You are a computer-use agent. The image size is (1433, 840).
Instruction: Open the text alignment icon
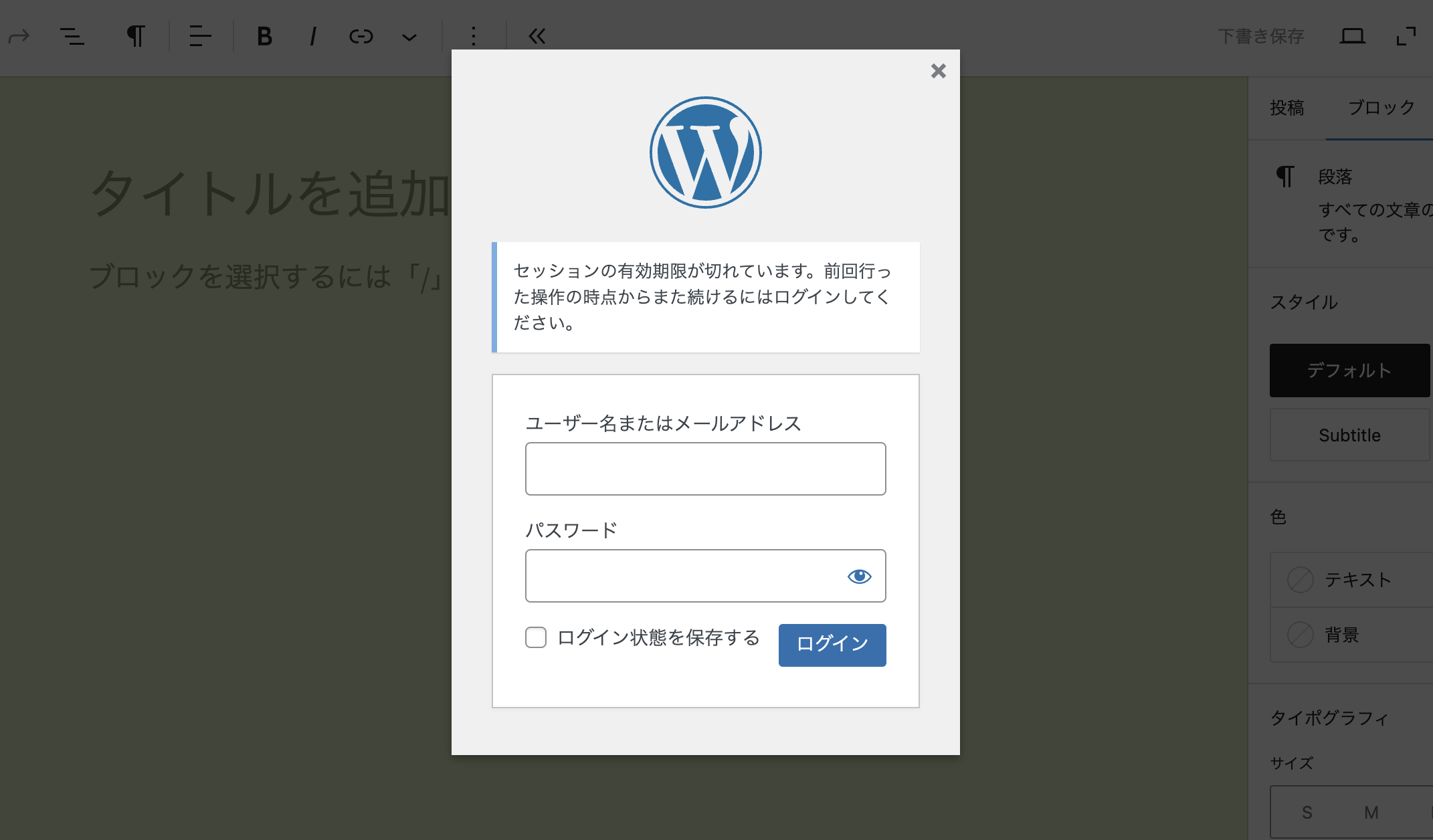point(200,36)
